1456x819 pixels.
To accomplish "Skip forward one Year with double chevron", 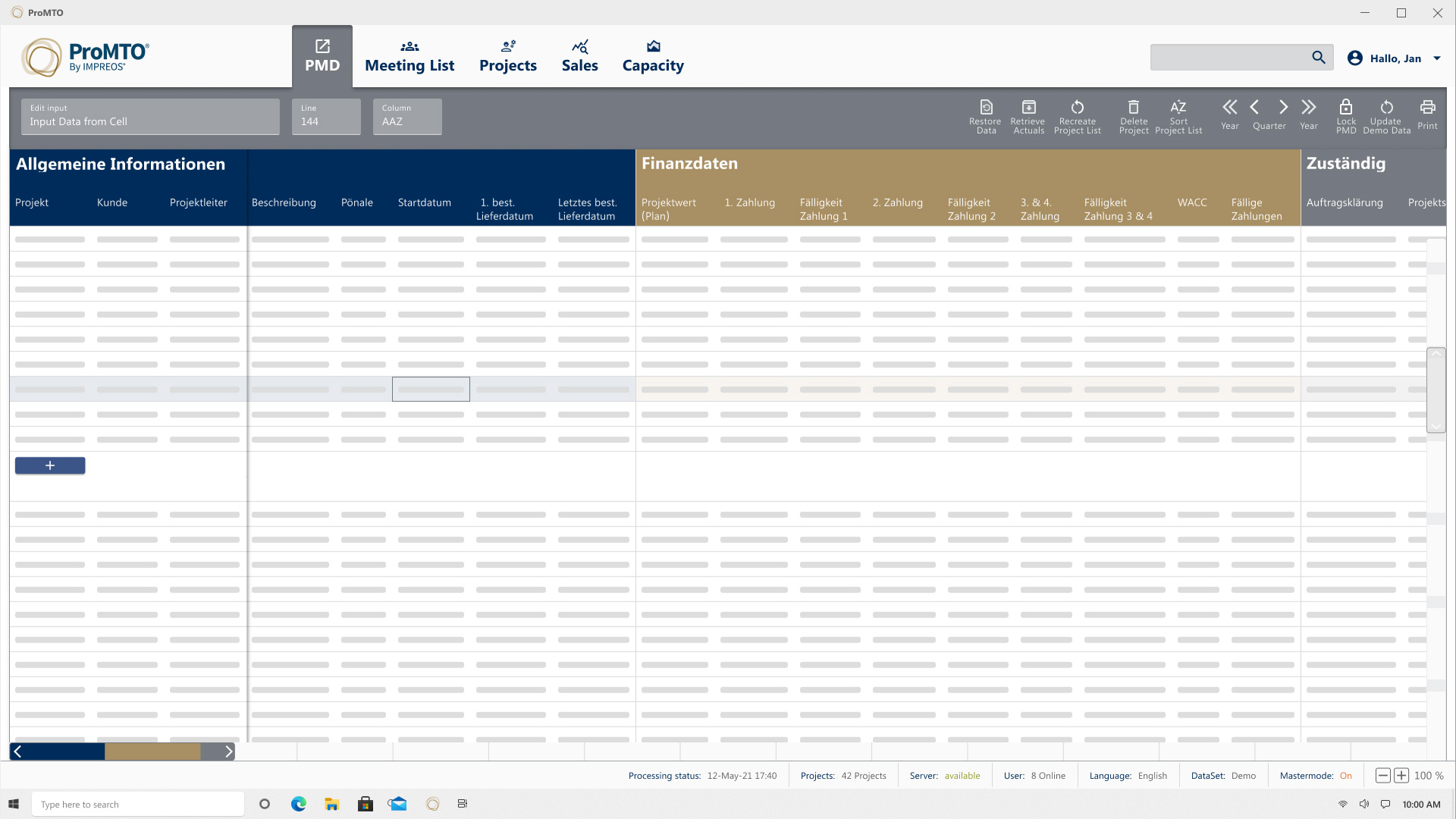I will pos(1309,107).
